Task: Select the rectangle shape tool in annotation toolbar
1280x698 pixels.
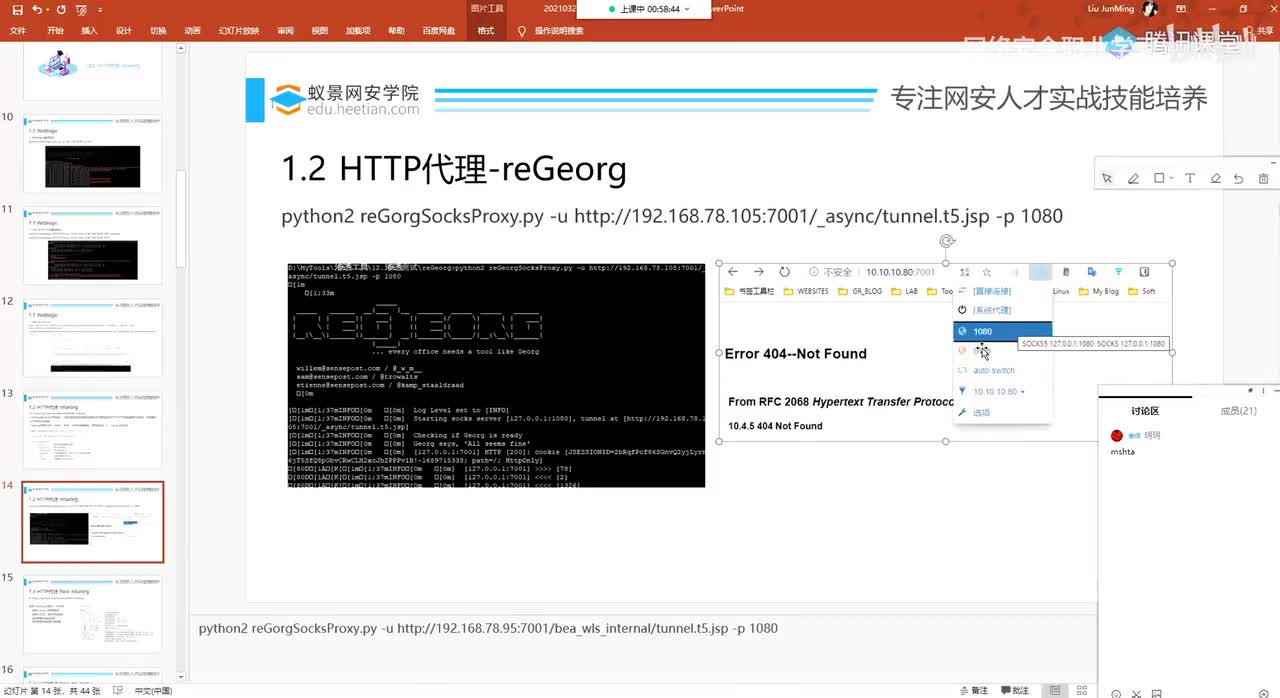Action: pyautogui.click(x=1159, y=178)
